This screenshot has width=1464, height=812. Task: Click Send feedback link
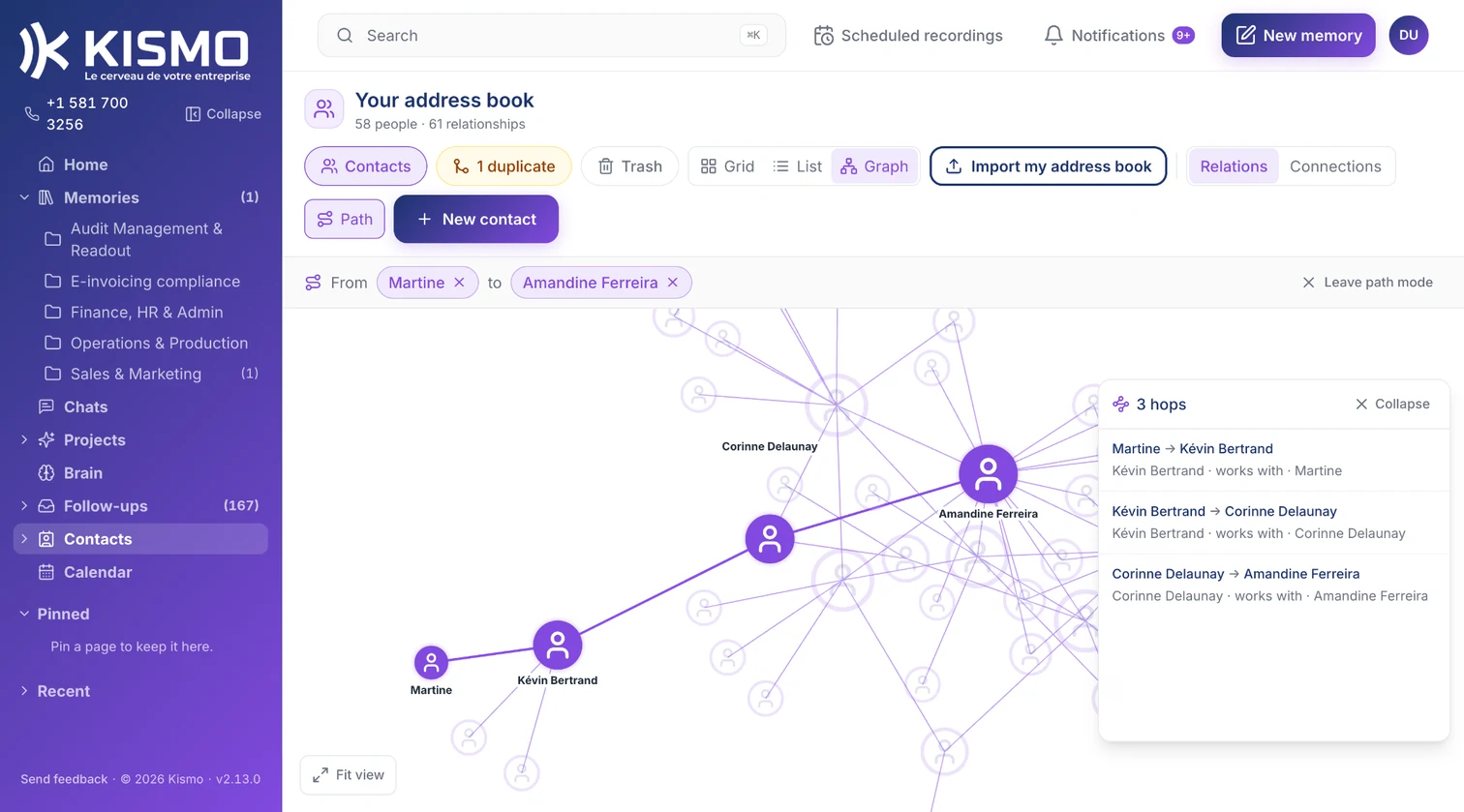coord(64,779)
